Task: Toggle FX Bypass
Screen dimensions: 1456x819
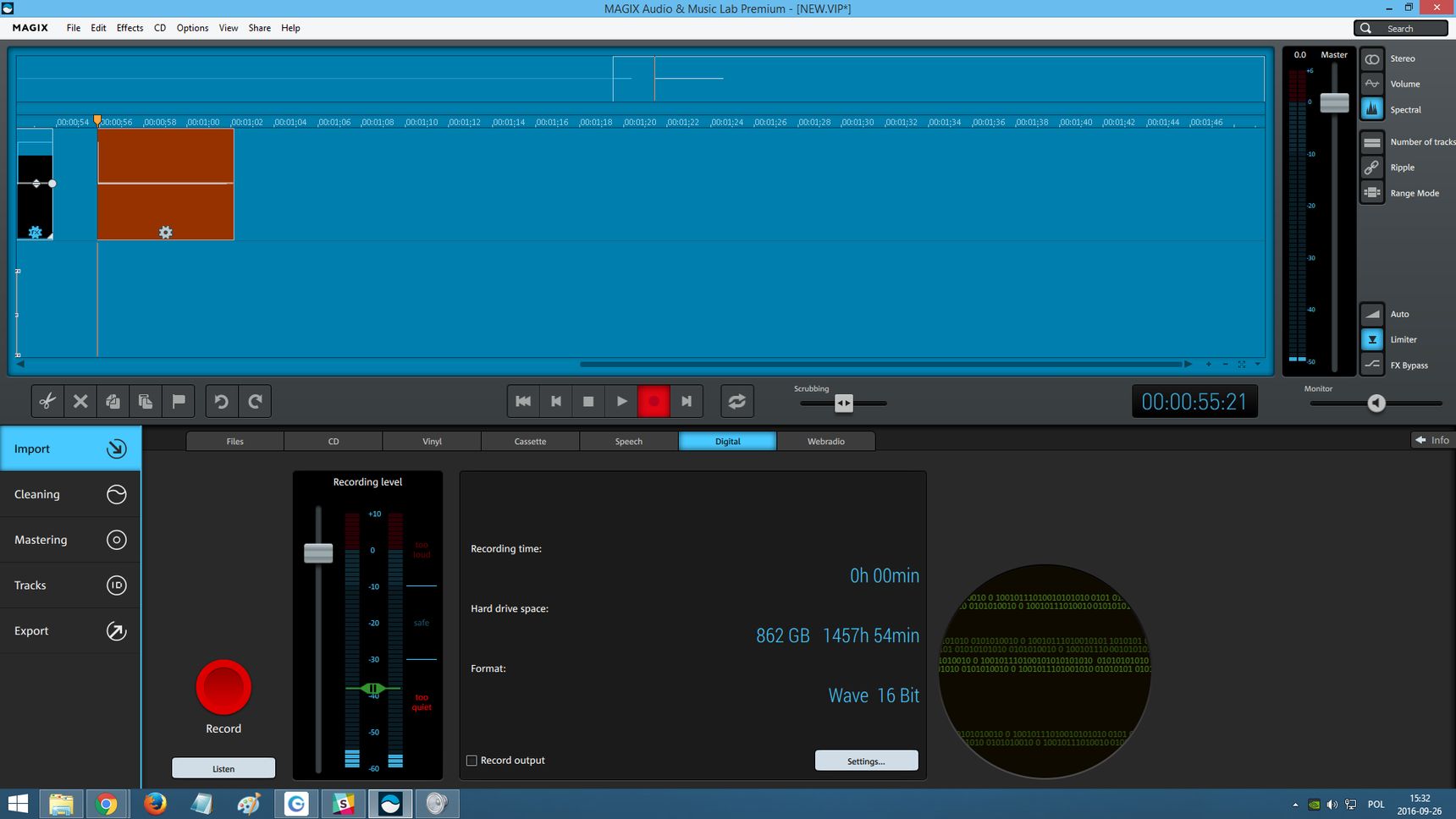Action: 1372,365
